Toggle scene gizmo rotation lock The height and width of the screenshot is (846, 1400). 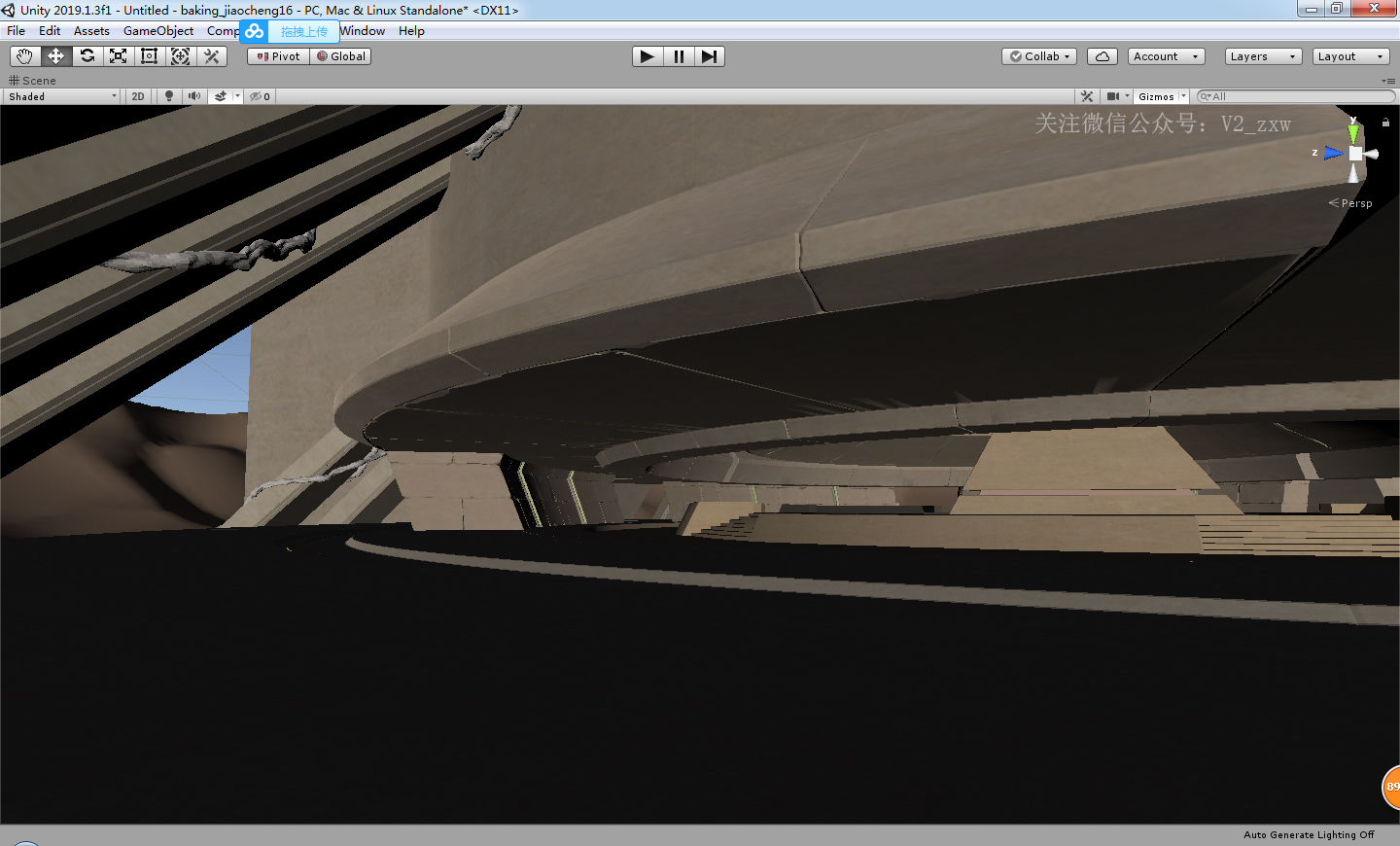(x=1385, y=123)
